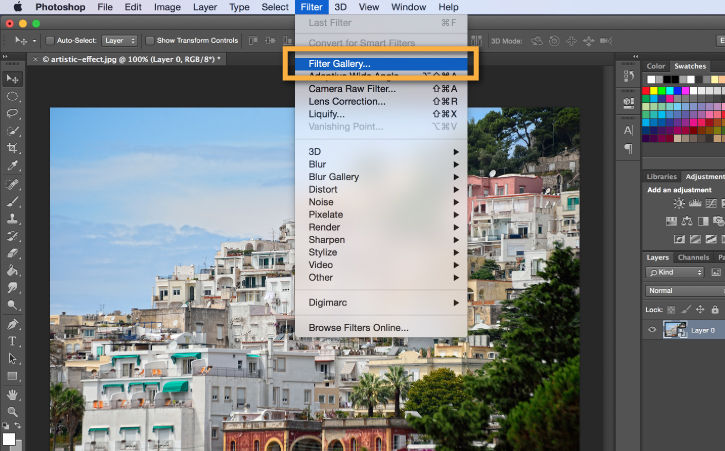
Task: Add a Black & White adjustment
Action: (x=703, y=221)
